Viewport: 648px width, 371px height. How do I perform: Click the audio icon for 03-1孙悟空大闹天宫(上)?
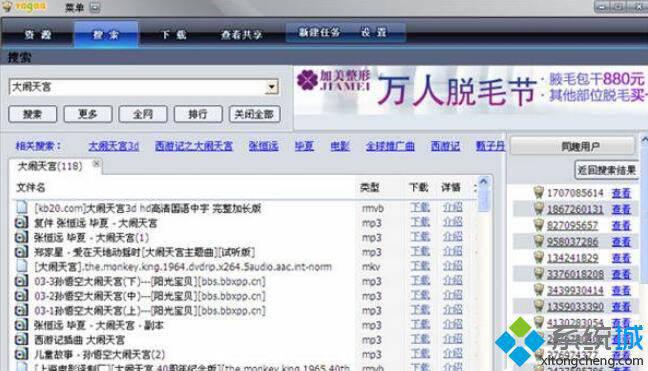(x=21, y=311)
